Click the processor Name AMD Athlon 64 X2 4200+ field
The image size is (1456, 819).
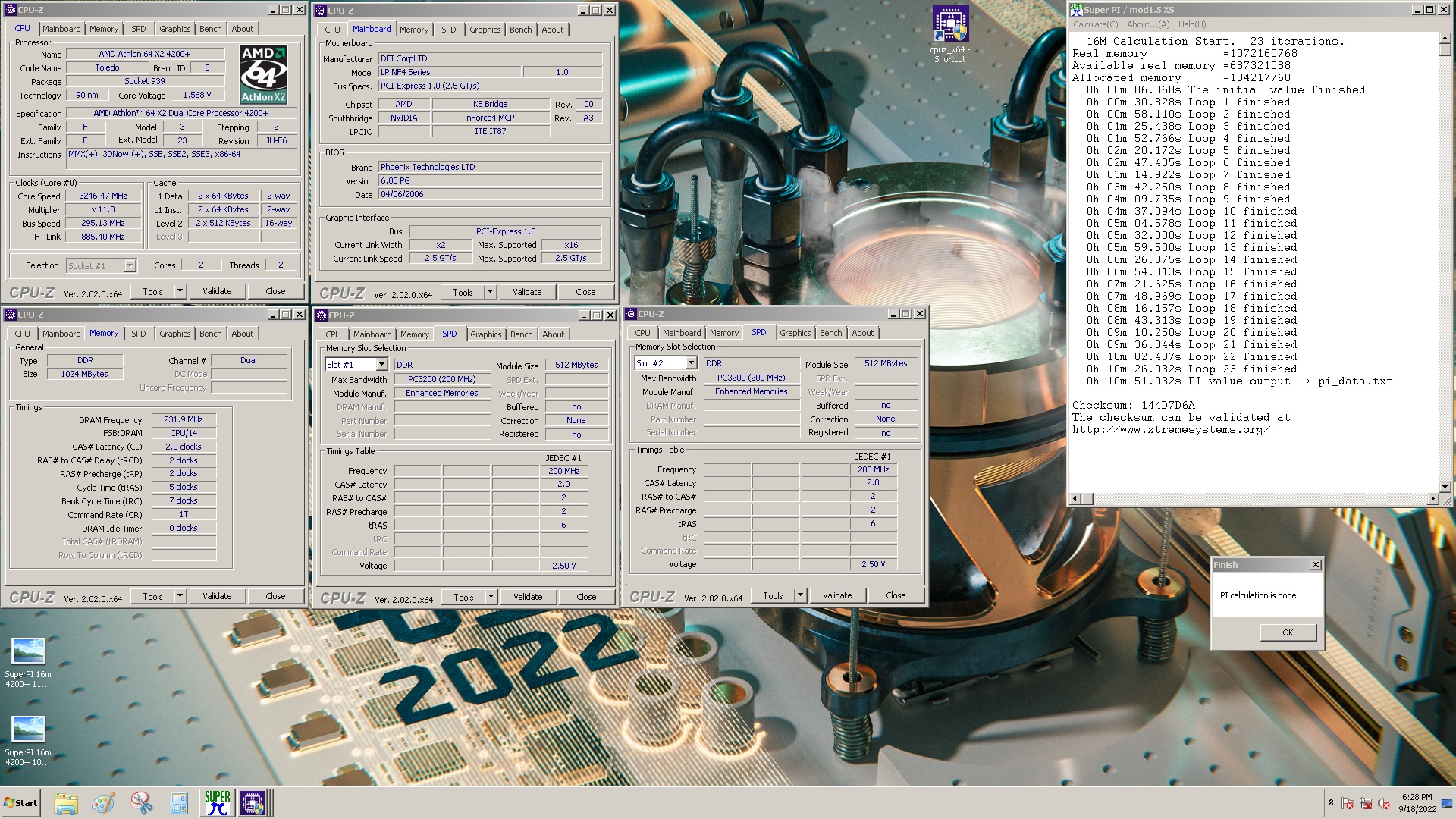(145, 54)
